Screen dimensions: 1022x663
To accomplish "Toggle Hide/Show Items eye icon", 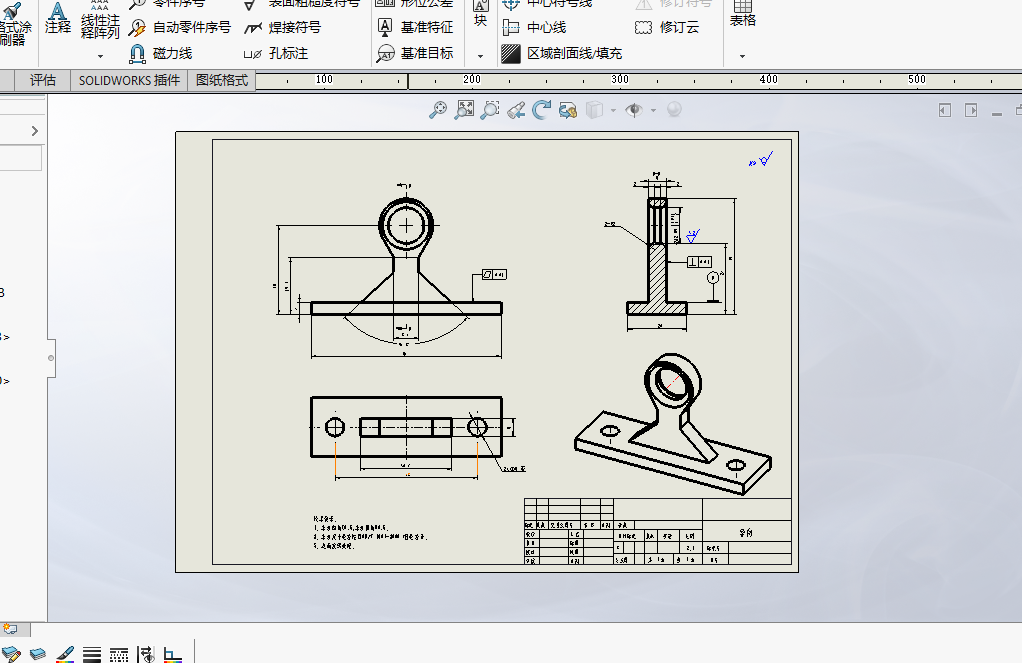I will tap(634, 110).
